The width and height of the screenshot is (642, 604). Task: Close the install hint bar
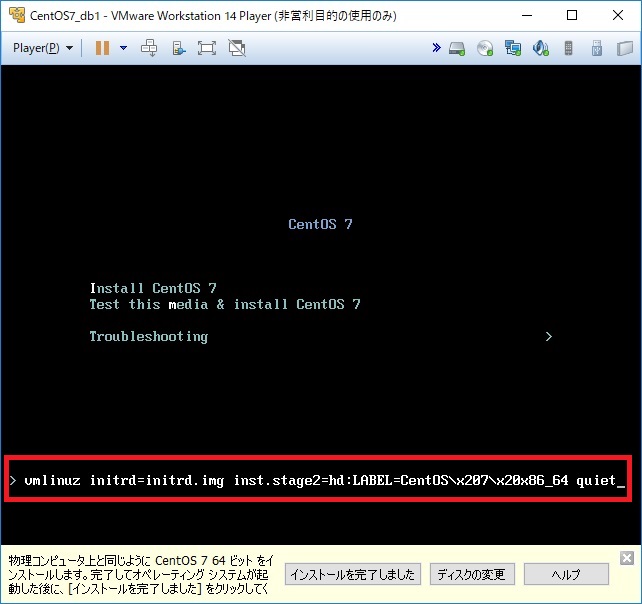coord(627,558)
